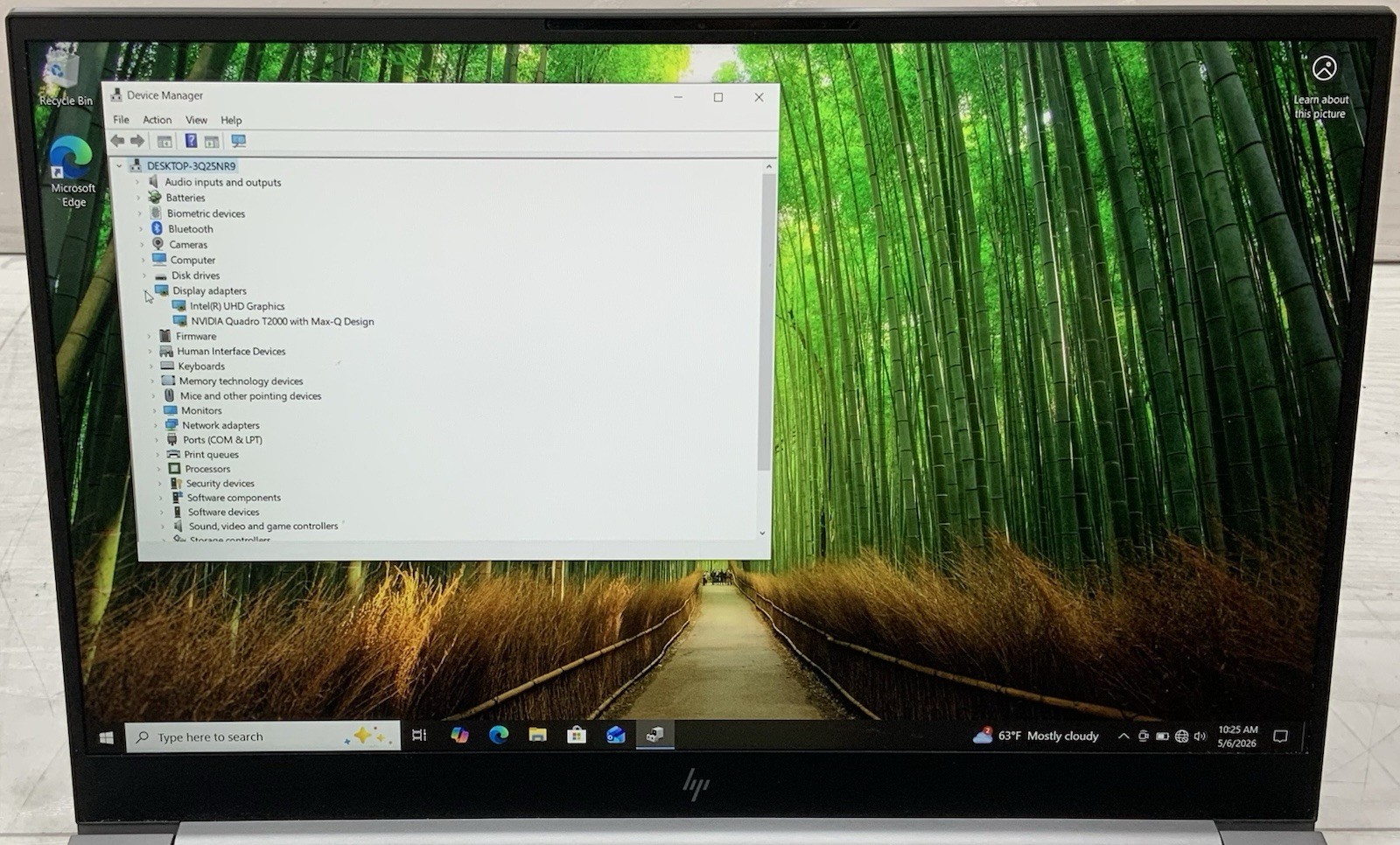Select Mice and other pointing devices label
The height and width of the screenshot is (845, 1400).
[250, 395]
